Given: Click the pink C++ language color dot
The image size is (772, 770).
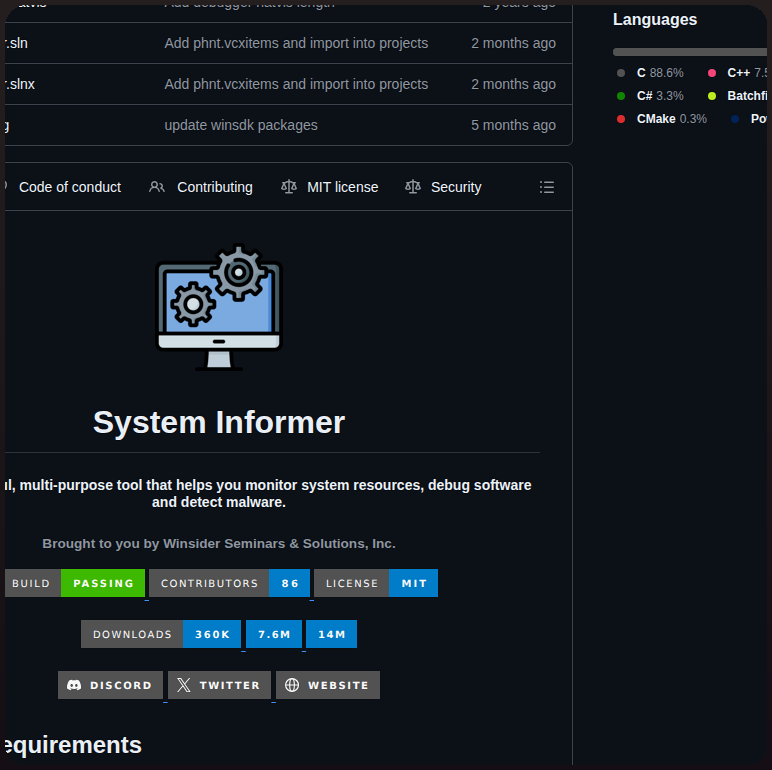Looking at the screenshot, I should pos(712,73).
